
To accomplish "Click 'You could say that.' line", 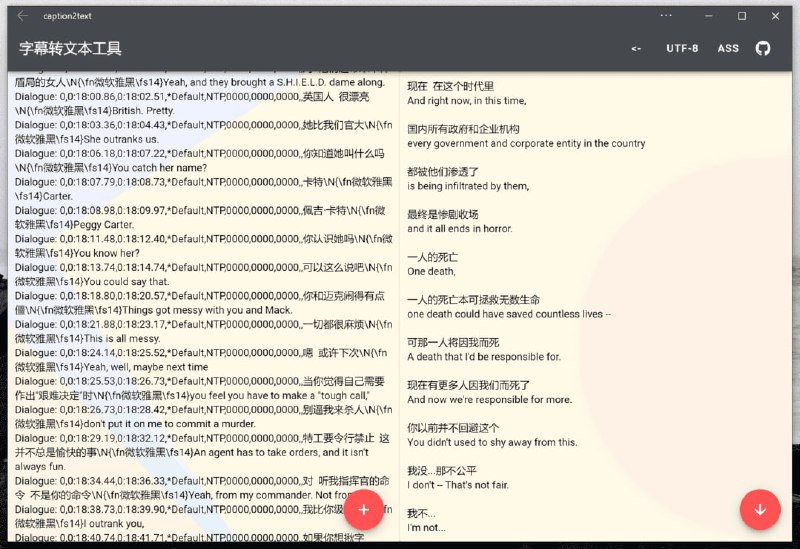I will point(127,282).
